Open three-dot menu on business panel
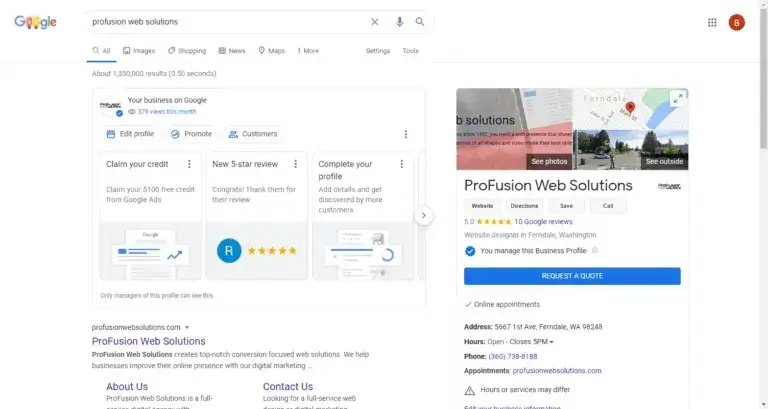 [x=405, y=134]
